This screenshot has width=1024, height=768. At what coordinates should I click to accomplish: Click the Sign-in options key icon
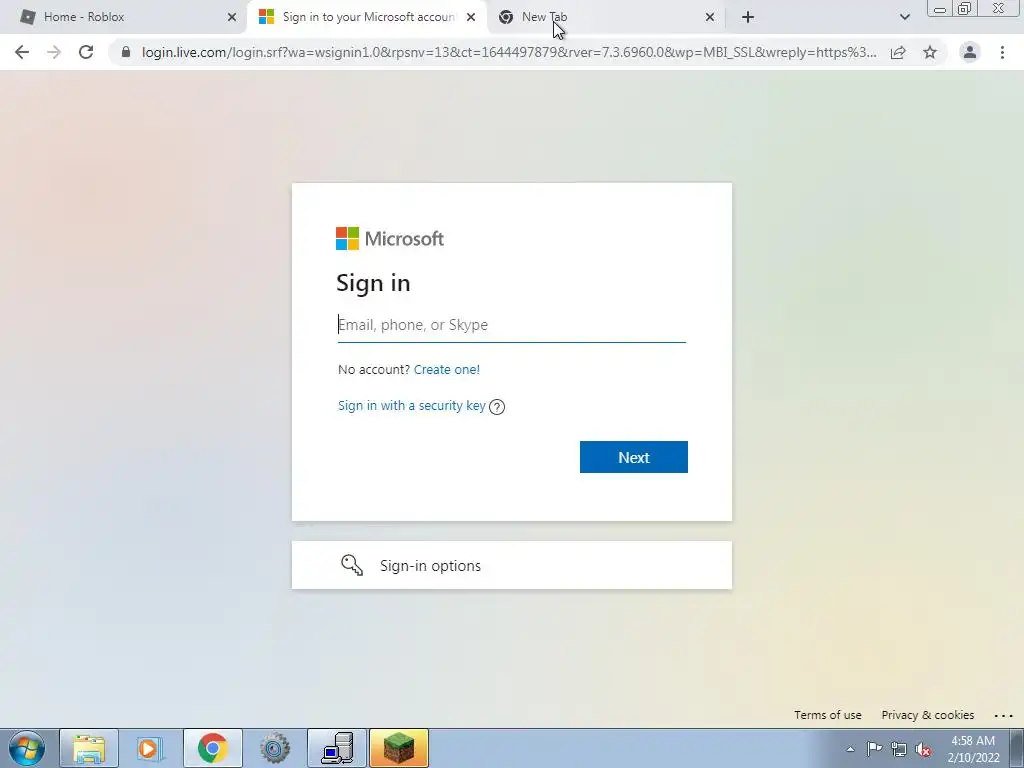(x=352, y=565)
